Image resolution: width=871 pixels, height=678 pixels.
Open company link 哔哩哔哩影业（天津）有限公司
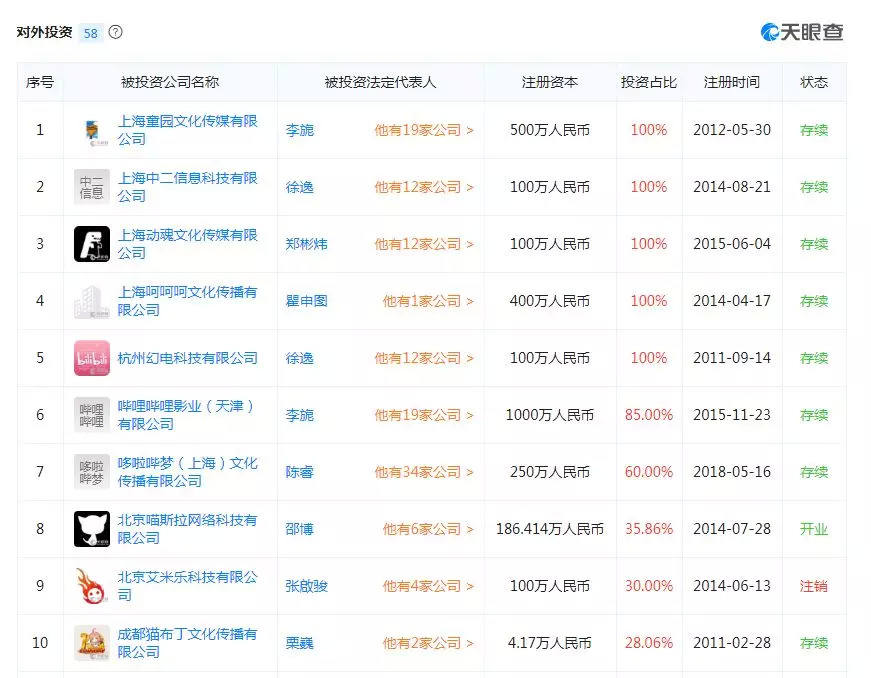(x=187, y=415)
